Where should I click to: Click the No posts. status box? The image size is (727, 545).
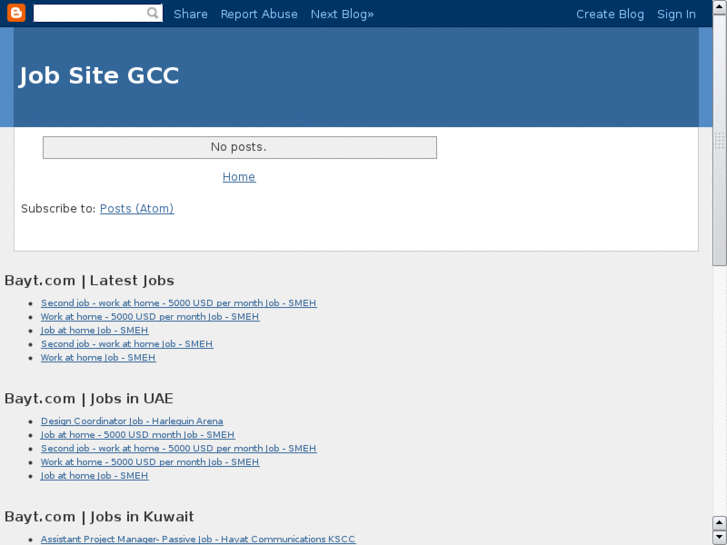[240, 147]
